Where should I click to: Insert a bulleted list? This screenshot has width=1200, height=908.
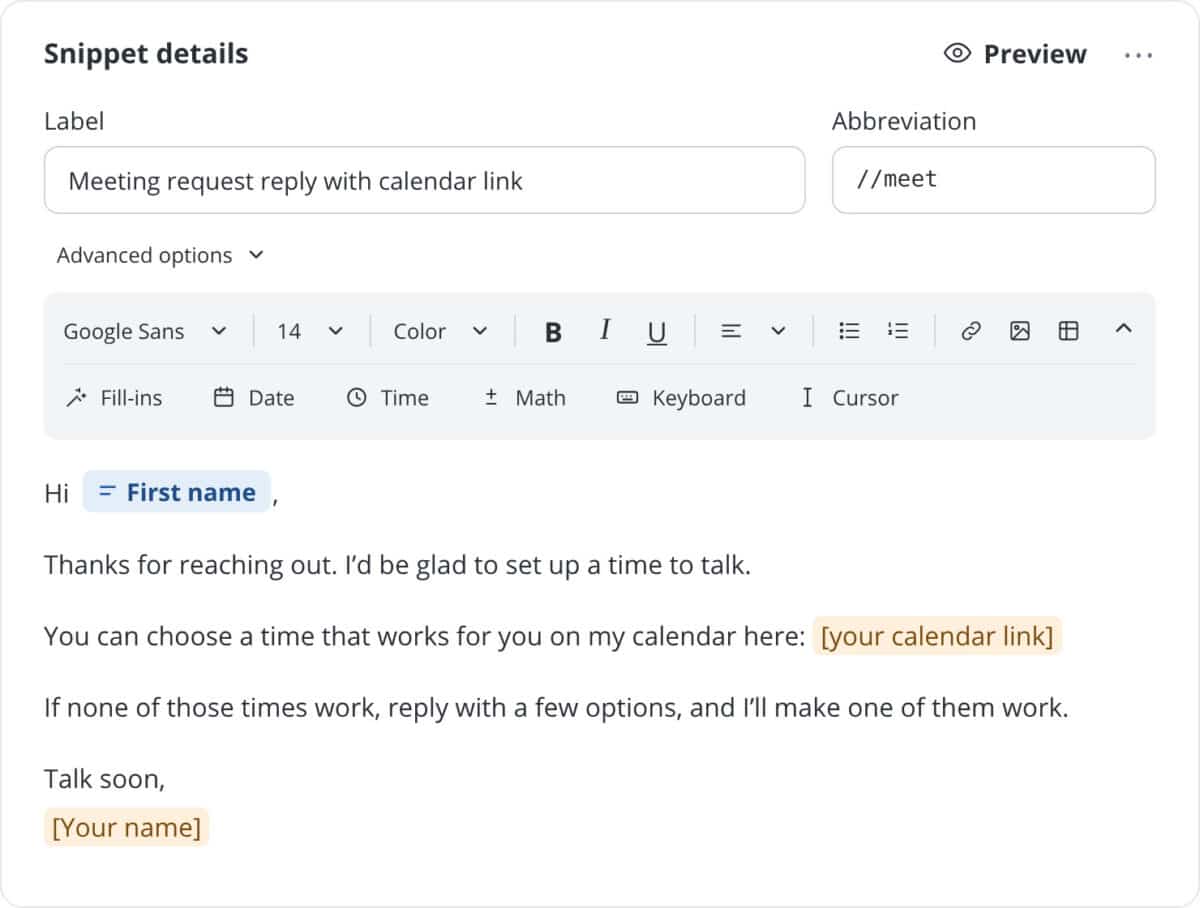point(849,331)
